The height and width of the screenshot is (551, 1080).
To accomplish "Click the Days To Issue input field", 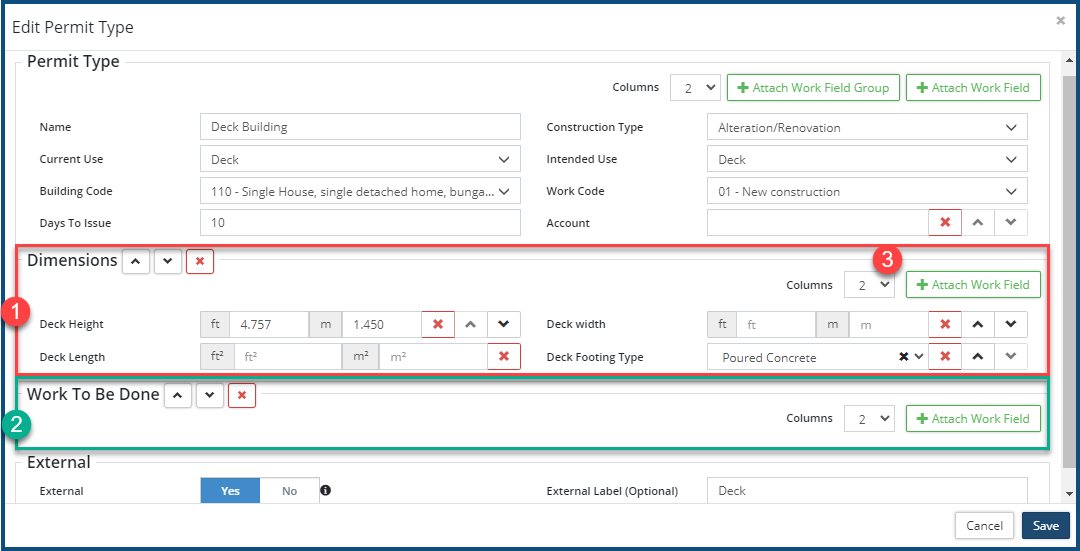I will [x=360, y=223].
